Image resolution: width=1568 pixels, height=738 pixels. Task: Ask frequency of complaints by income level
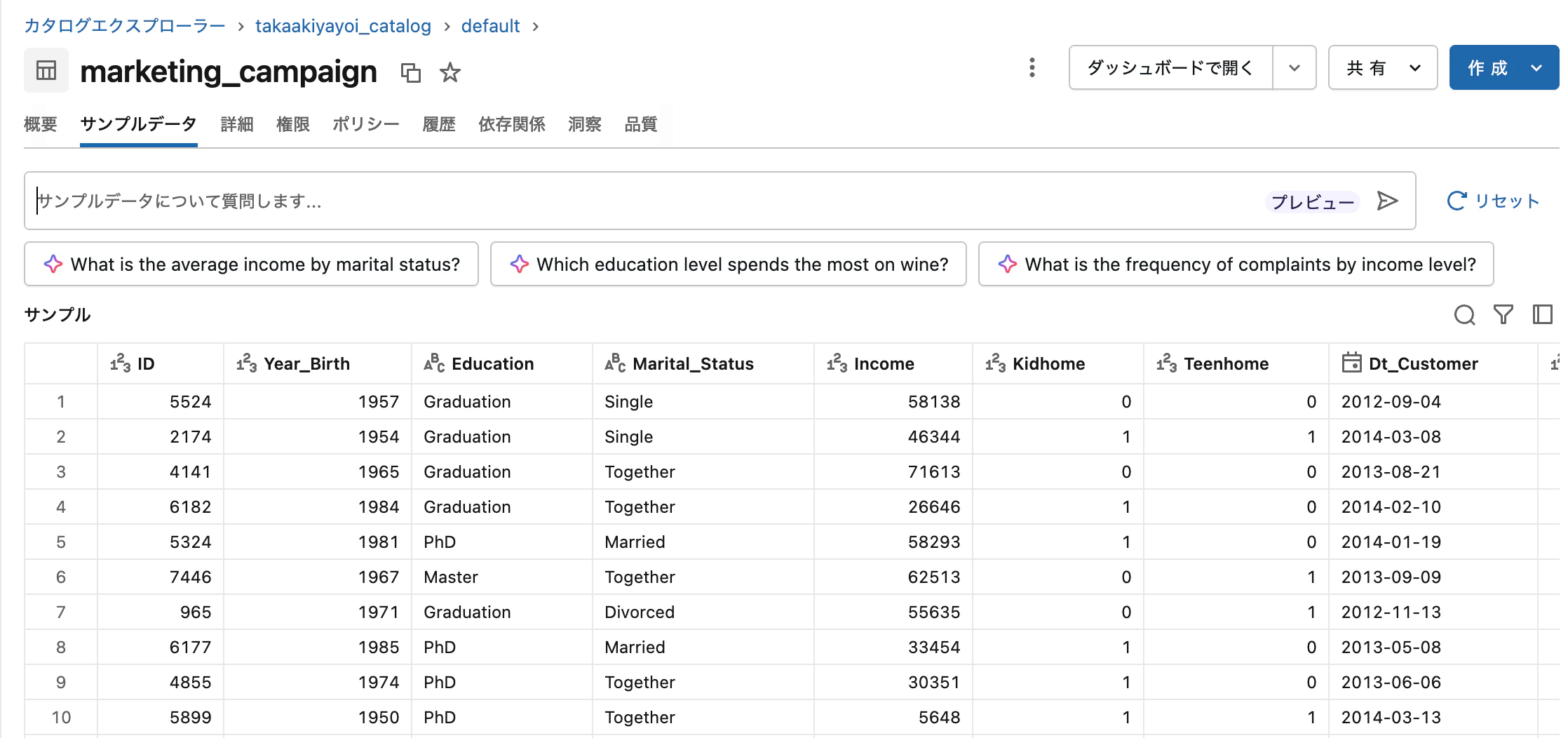[1236, 264]
